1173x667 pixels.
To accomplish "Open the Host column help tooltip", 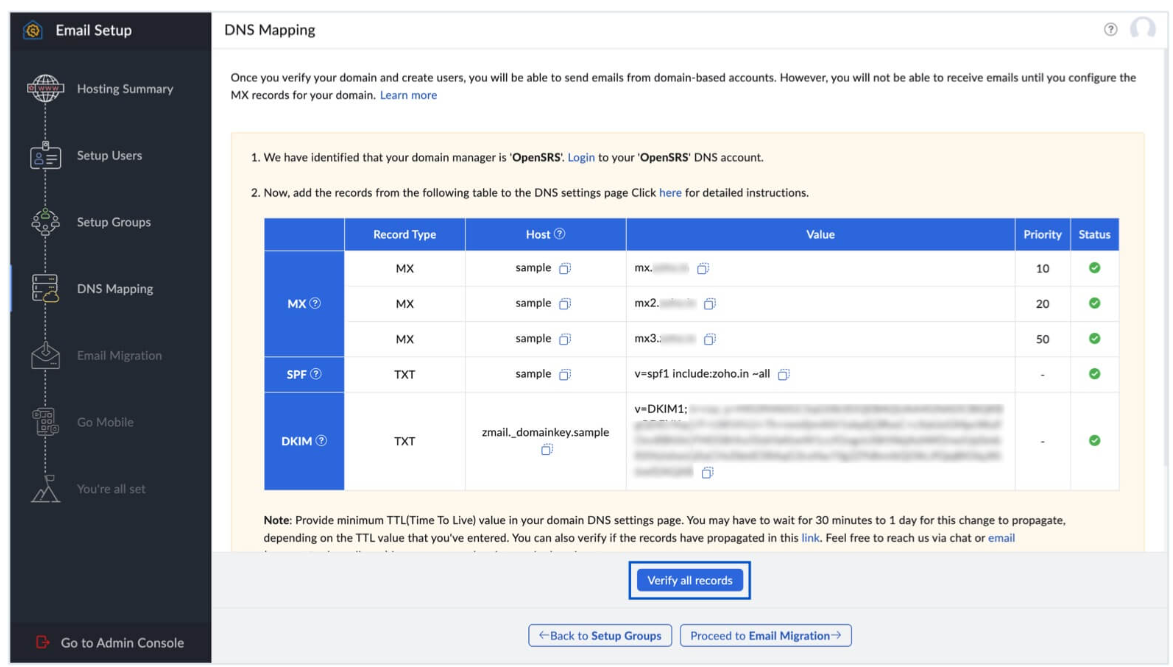I will tap(560, 234).
